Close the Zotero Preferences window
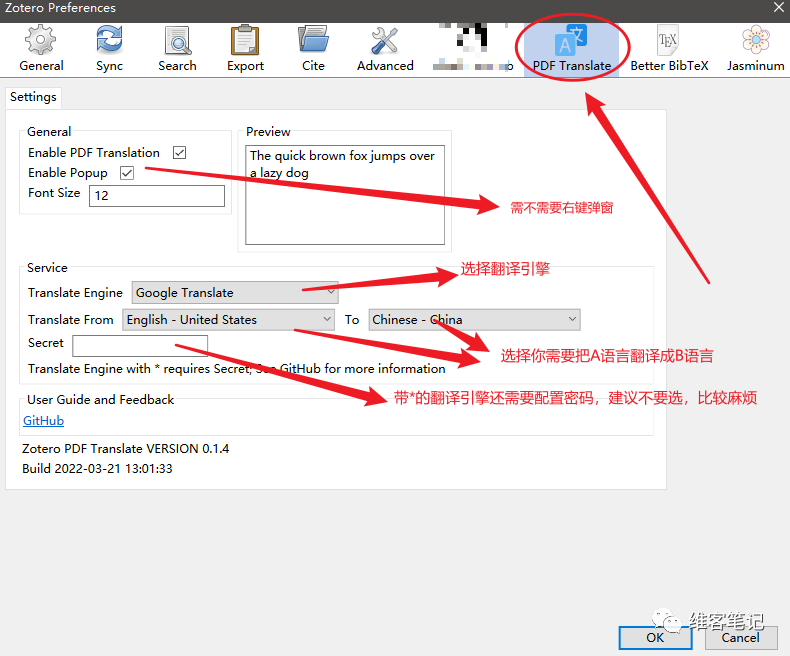Viewport: 790px width, 656px height. 778,8
